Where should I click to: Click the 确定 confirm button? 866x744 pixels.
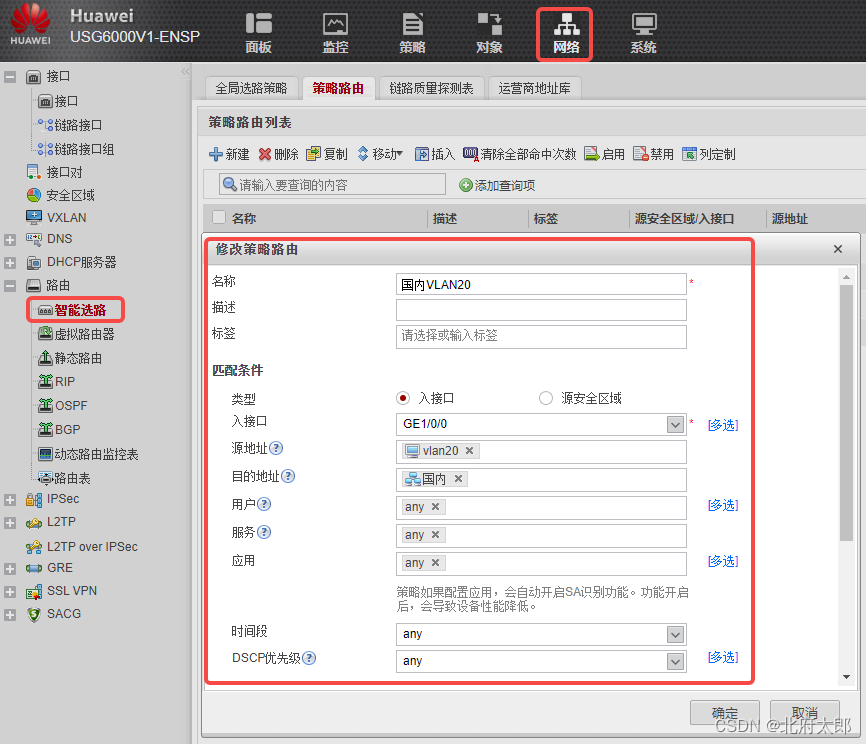click(x=725, y=713)
